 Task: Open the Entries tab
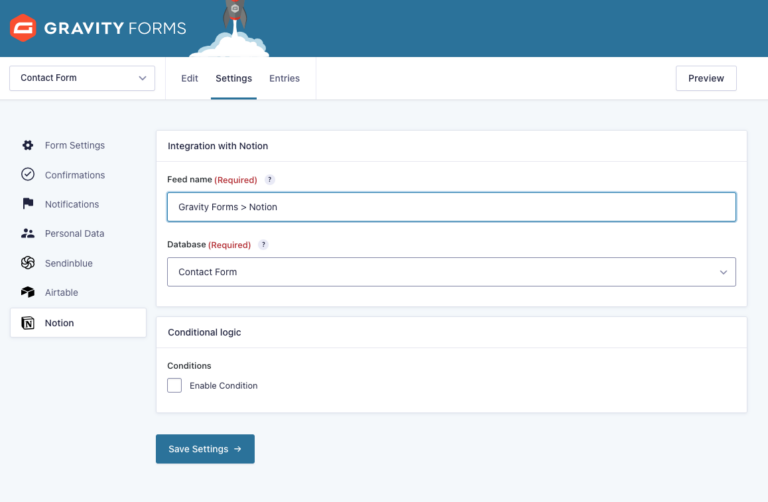pyautogui.click(x=284, y=78)
